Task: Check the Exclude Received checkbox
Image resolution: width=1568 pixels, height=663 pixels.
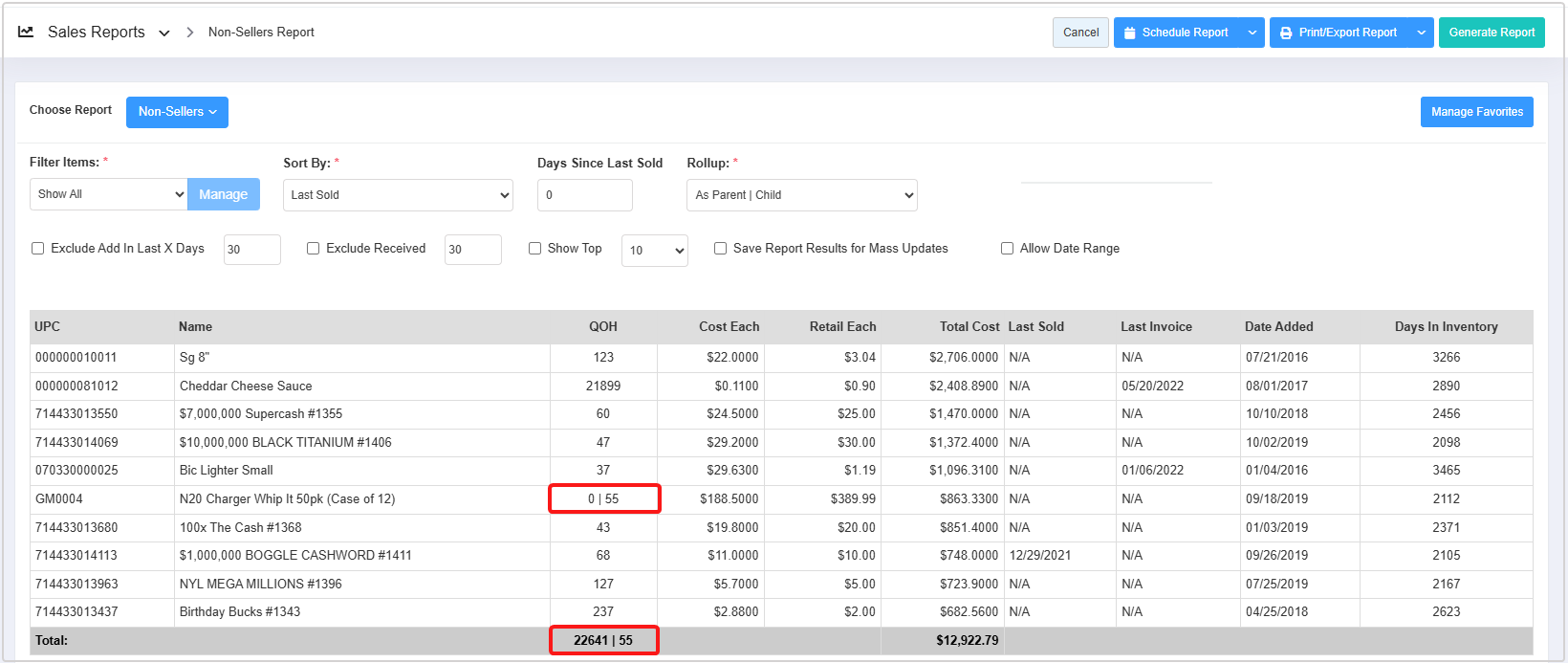Action: (x=313, y=249)
